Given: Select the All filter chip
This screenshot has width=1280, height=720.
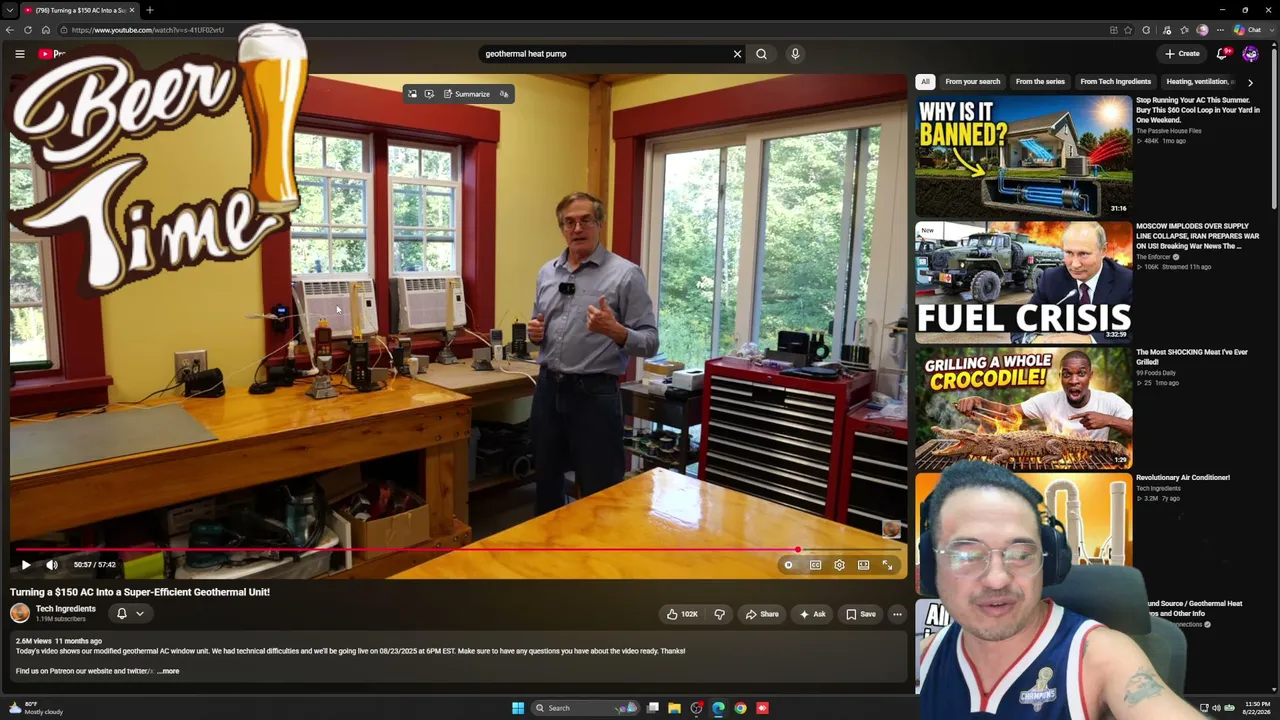Looking at the screenshot, I should coord(925,82).
